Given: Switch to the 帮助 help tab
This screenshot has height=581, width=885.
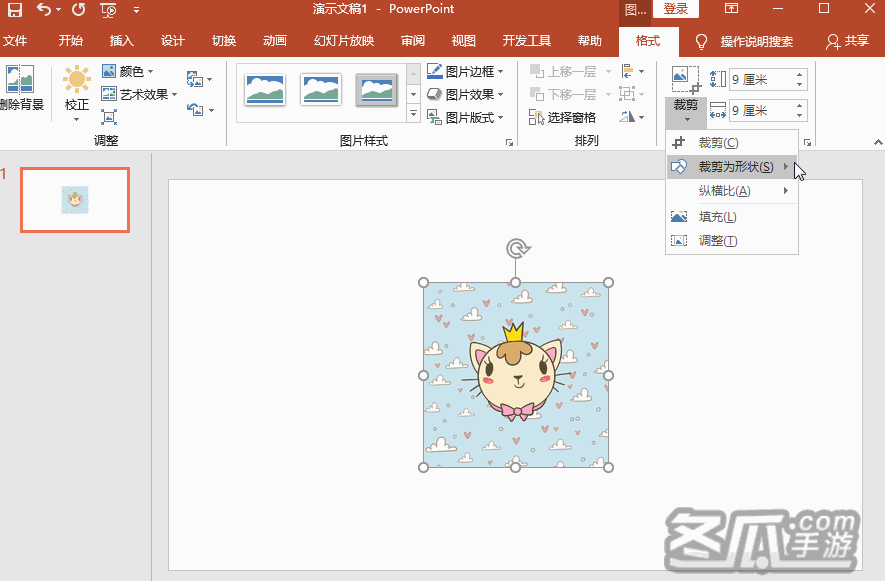Looking at the screenshot, I should (589, 41).
